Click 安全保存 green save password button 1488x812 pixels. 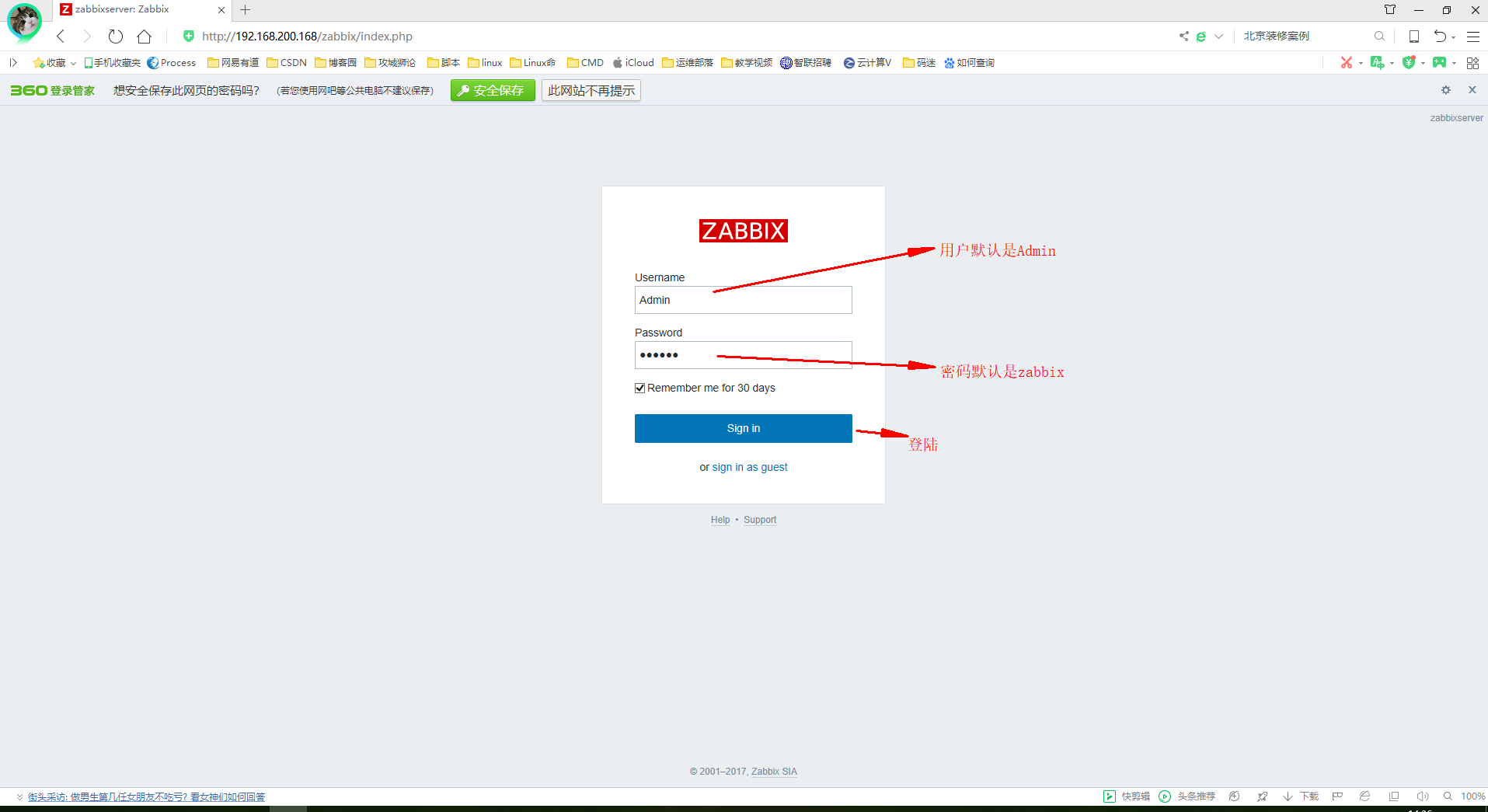(493, 91)
